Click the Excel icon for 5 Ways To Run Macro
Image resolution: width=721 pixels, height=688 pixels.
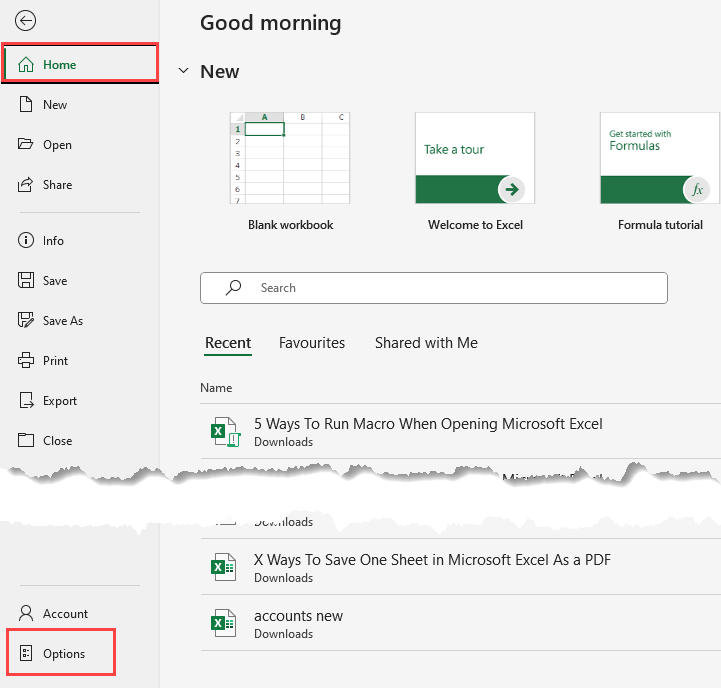coord(225,432)
